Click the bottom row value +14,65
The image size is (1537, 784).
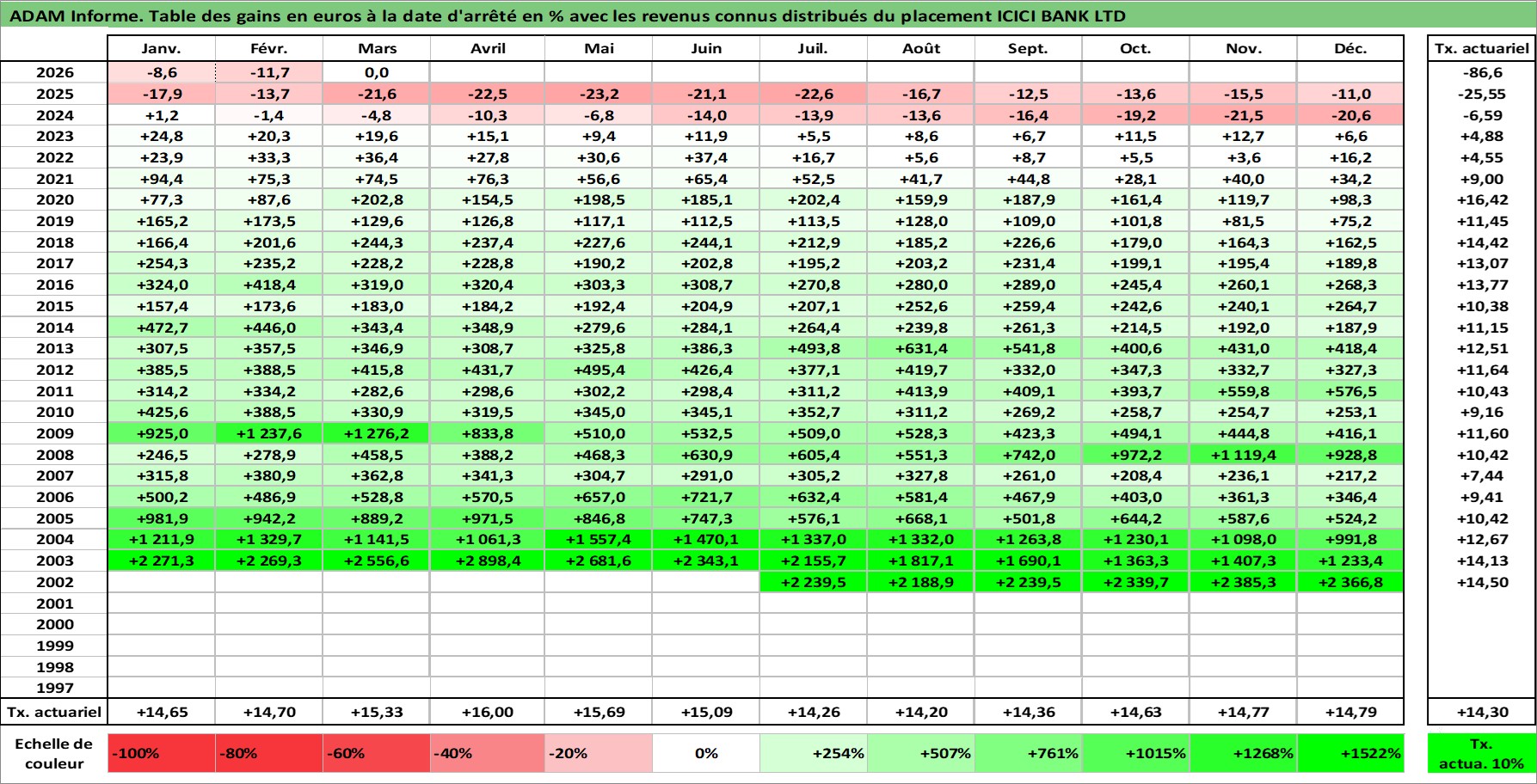[x=161, y=712]
